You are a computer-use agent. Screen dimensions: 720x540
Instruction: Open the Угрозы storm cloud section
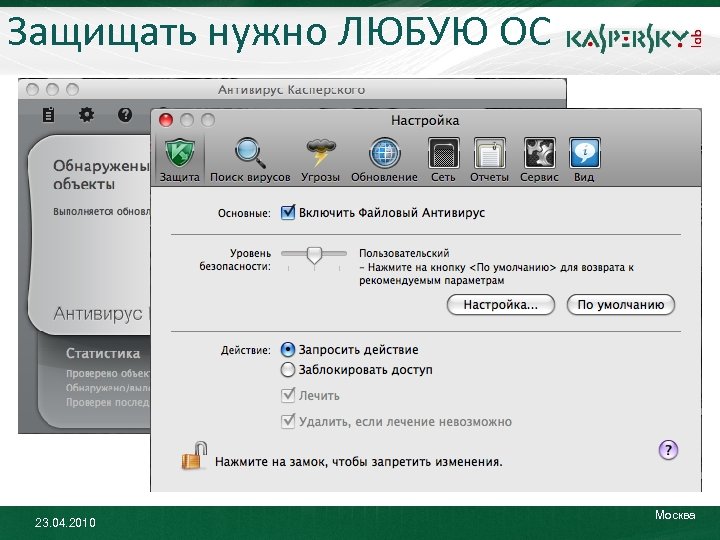click(321, 153)
